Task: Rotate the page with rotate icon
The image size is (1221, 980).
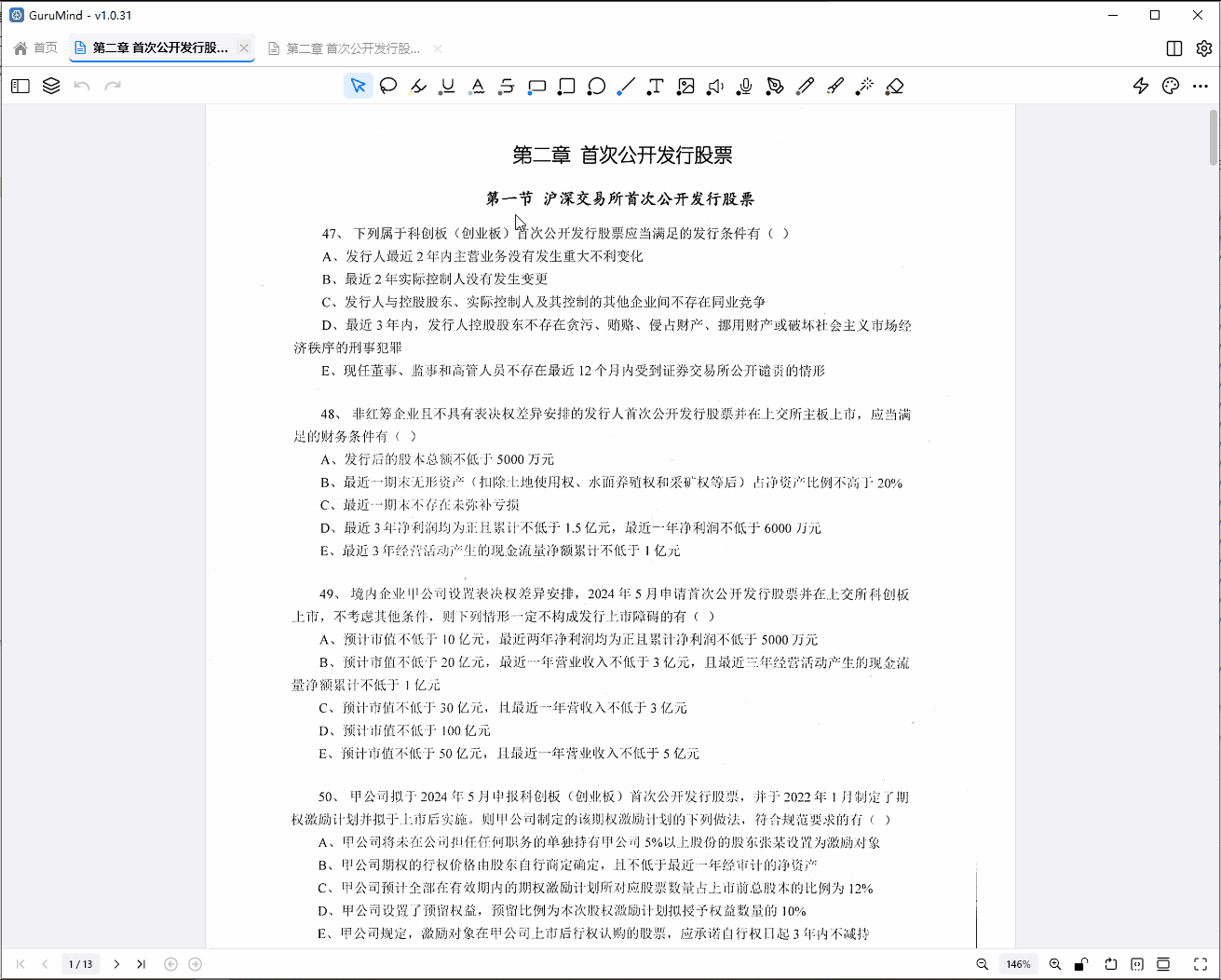Action: pyautogui.click(x=1111, y=964)
